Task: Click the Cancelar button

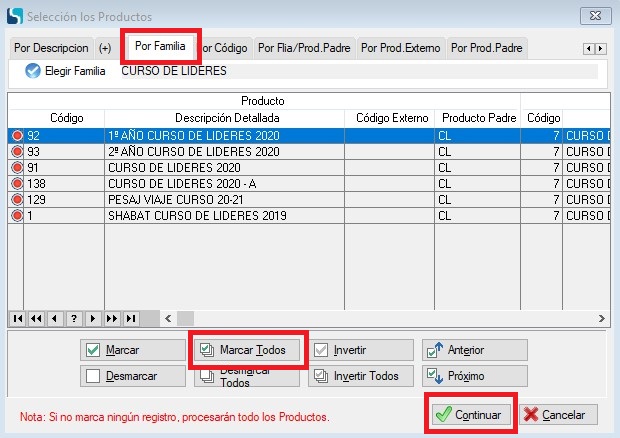Action: point(558,414)
